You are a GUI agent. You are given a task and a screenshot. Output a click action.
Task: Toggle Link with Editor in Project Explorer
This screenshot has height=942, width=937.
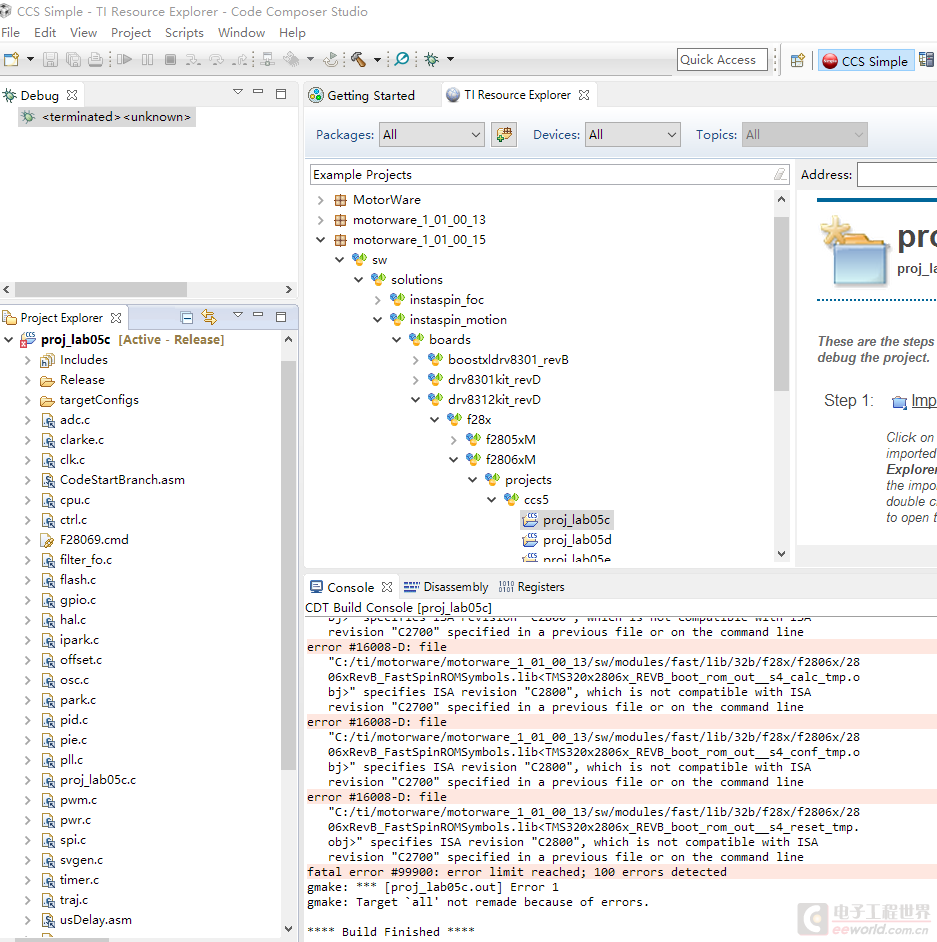(209, 317)
